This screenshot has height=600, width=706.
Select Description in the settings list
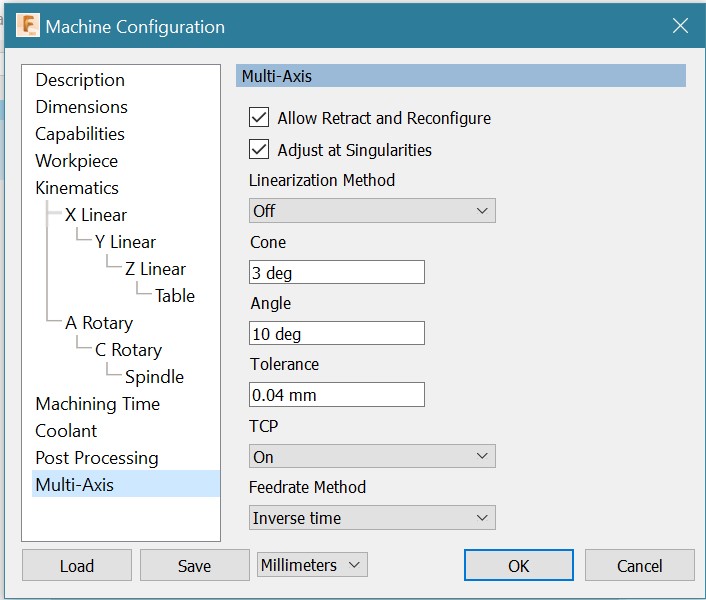coord(80,80)
